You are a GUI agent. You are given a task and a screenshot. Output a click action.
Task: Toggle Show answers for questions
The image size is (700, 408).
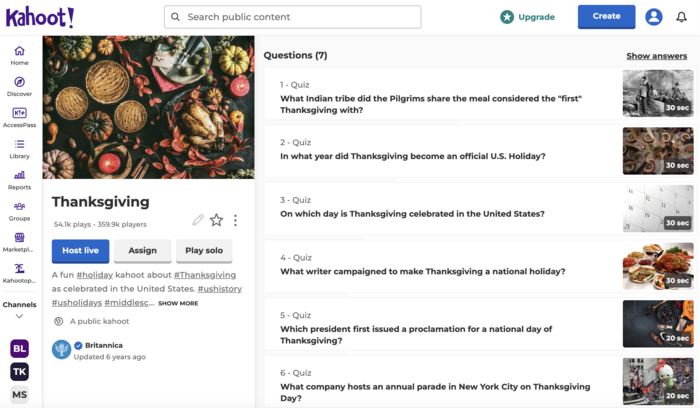click(656, 56)
